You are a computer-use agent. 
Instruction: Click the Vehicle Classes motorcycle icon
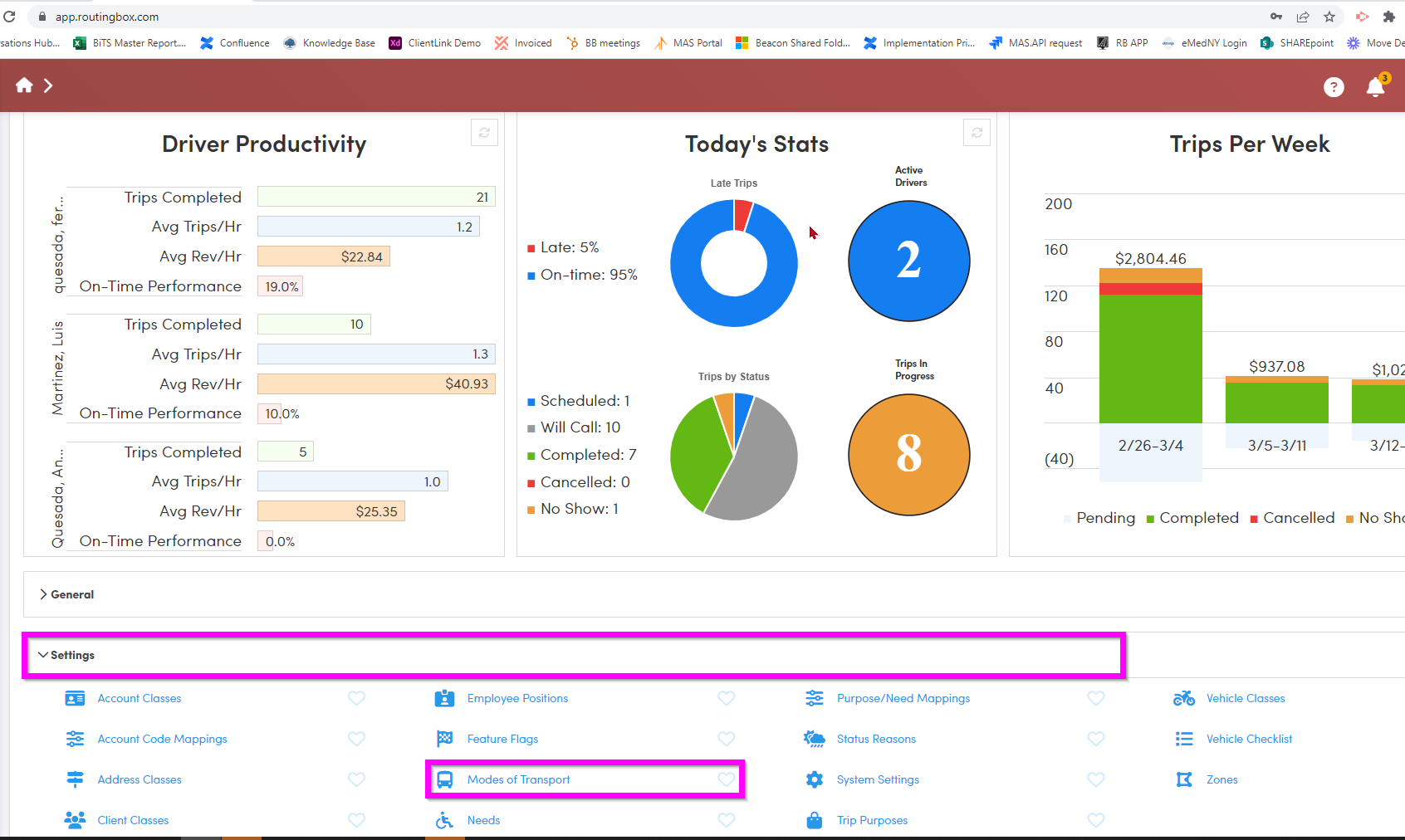(x=1184, y=699)
